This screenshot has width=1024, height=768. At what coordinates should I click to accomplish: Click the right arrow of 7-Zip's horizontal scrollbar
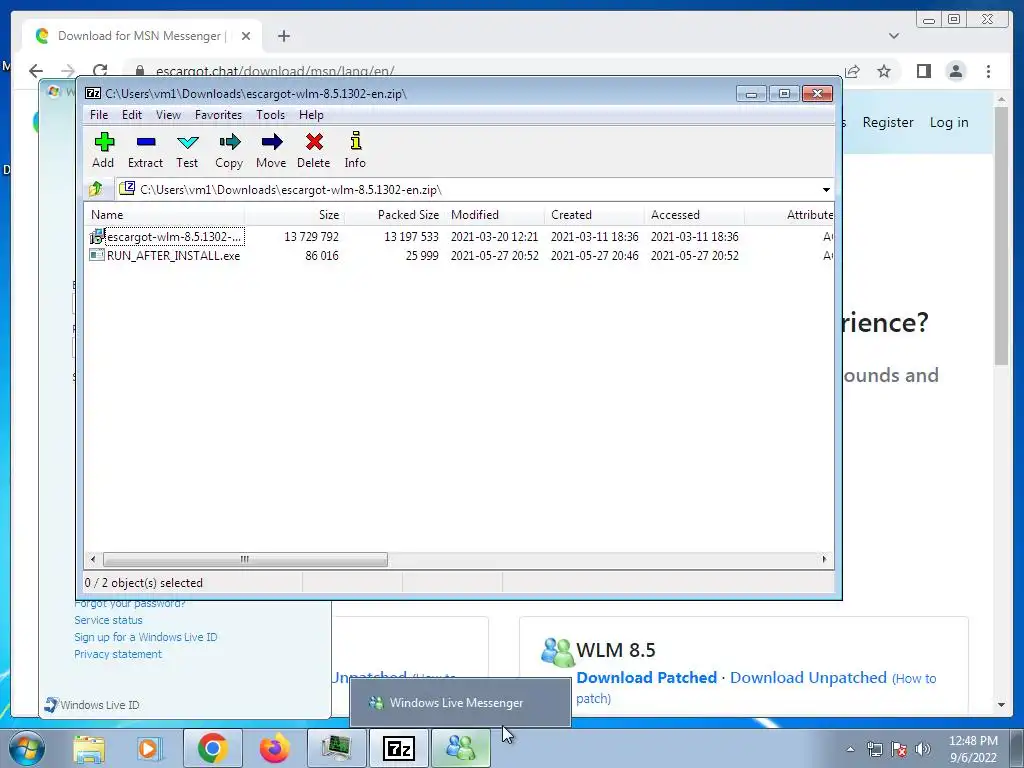click(x=824, y=559)
